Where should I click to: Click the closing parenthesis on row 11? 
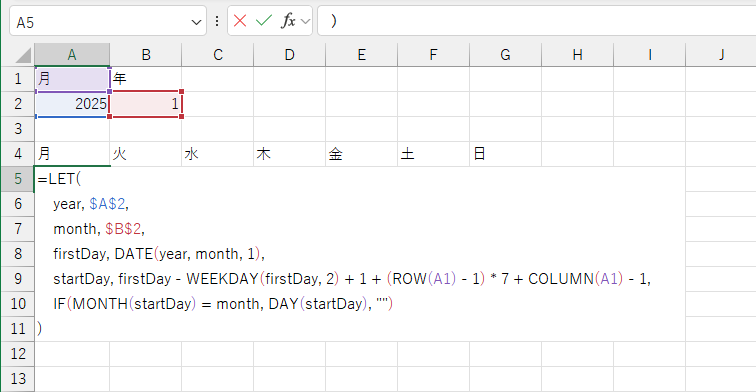(40, 329)
